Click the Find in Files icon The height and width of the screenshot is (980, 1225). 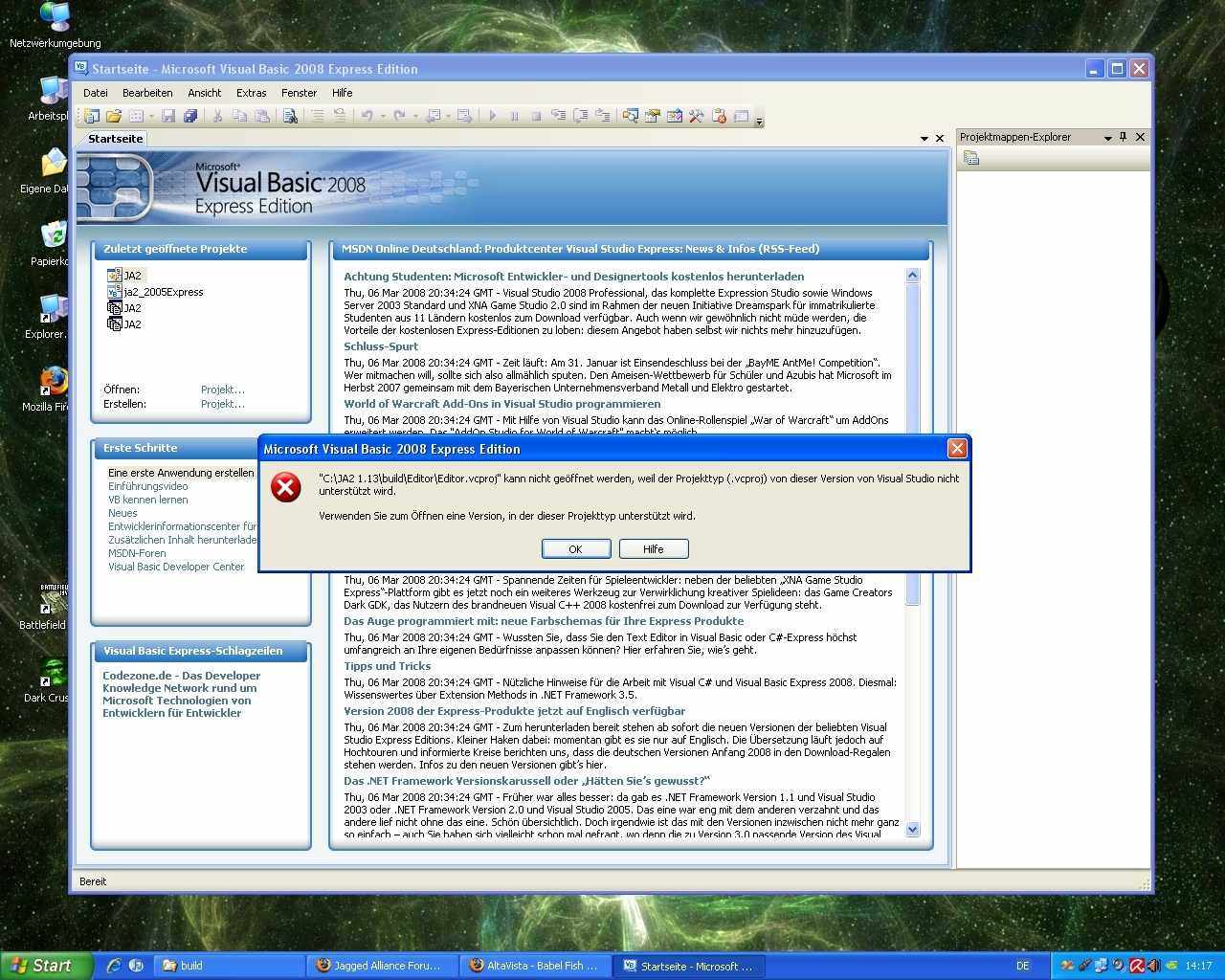(x=290, y=116)
